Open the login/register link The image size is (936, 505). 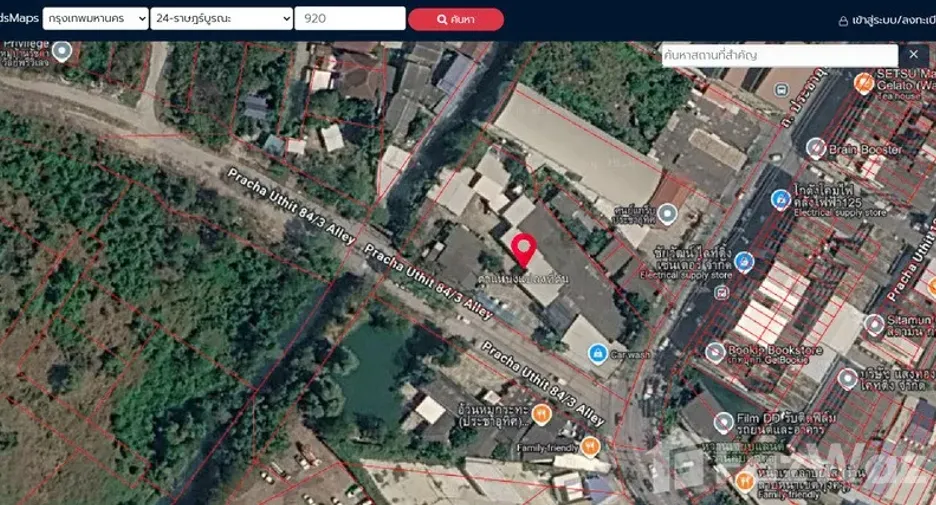[x=887, y=20]
